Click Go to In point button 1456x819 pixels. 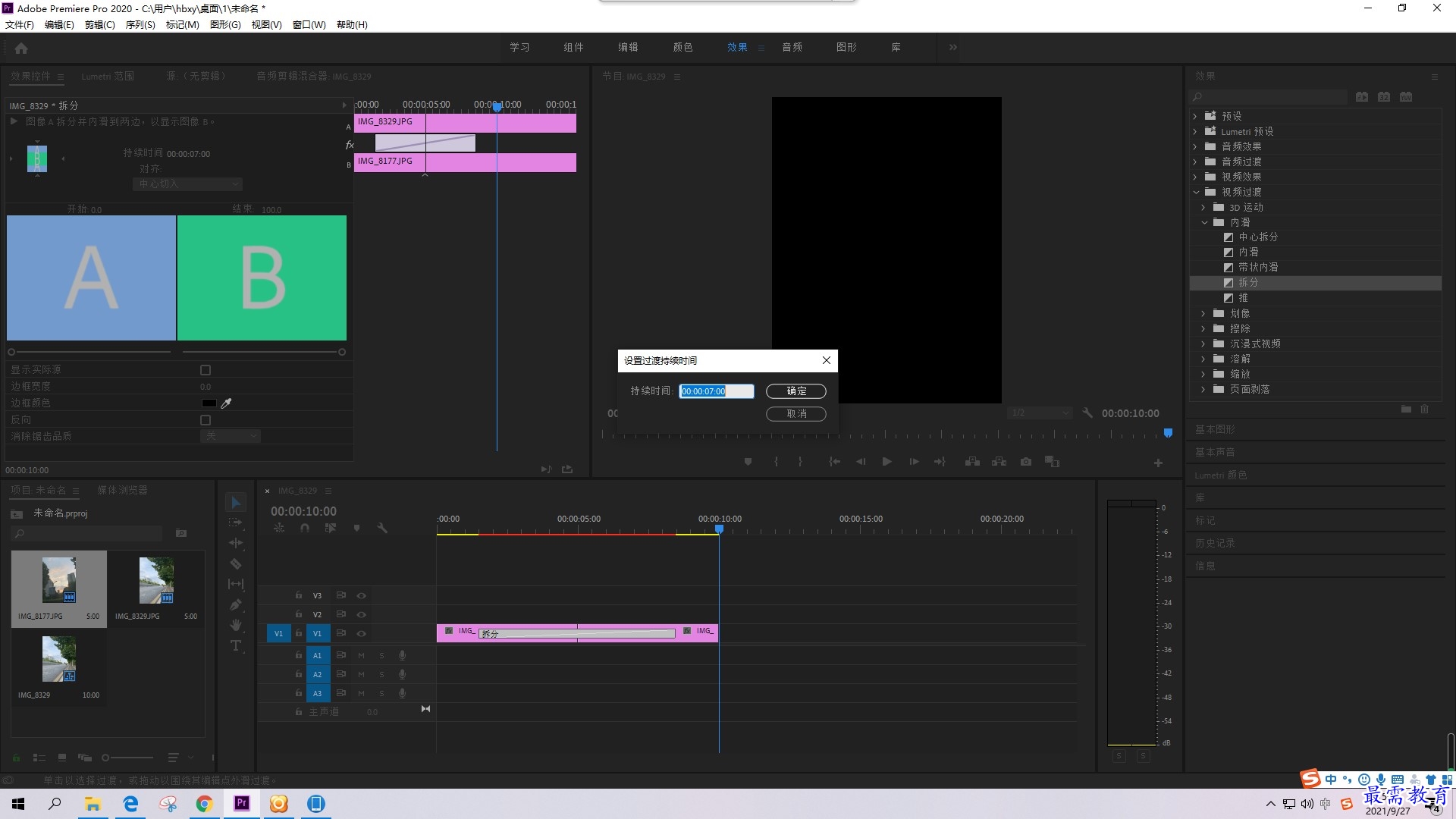pos(834,462)
